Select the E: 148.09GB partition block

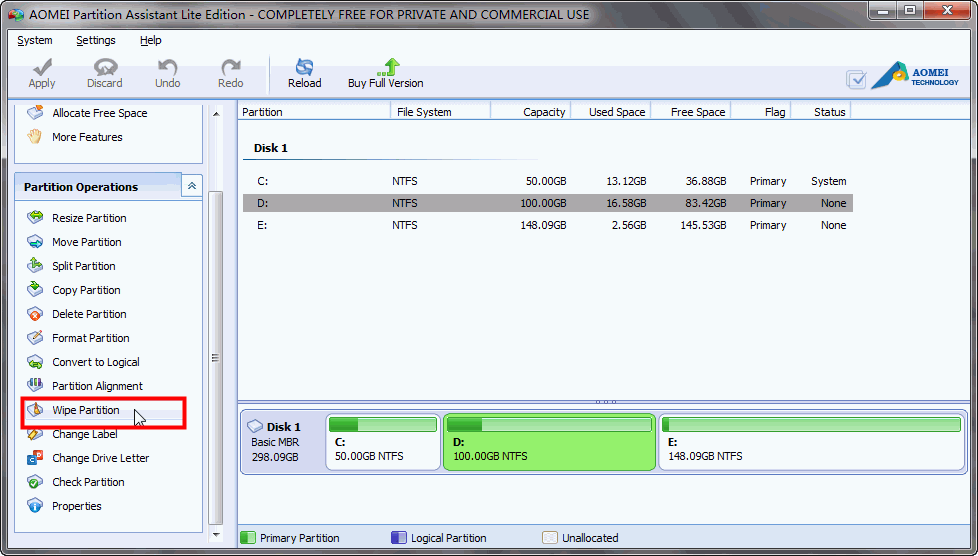(x=812, y=442)
